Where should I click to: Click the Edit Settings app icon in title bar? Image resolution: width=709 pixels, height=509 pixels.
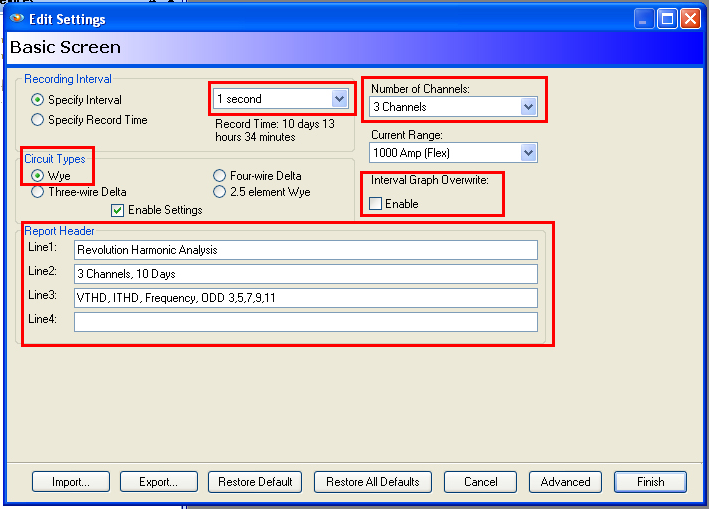tap(17, 19)
